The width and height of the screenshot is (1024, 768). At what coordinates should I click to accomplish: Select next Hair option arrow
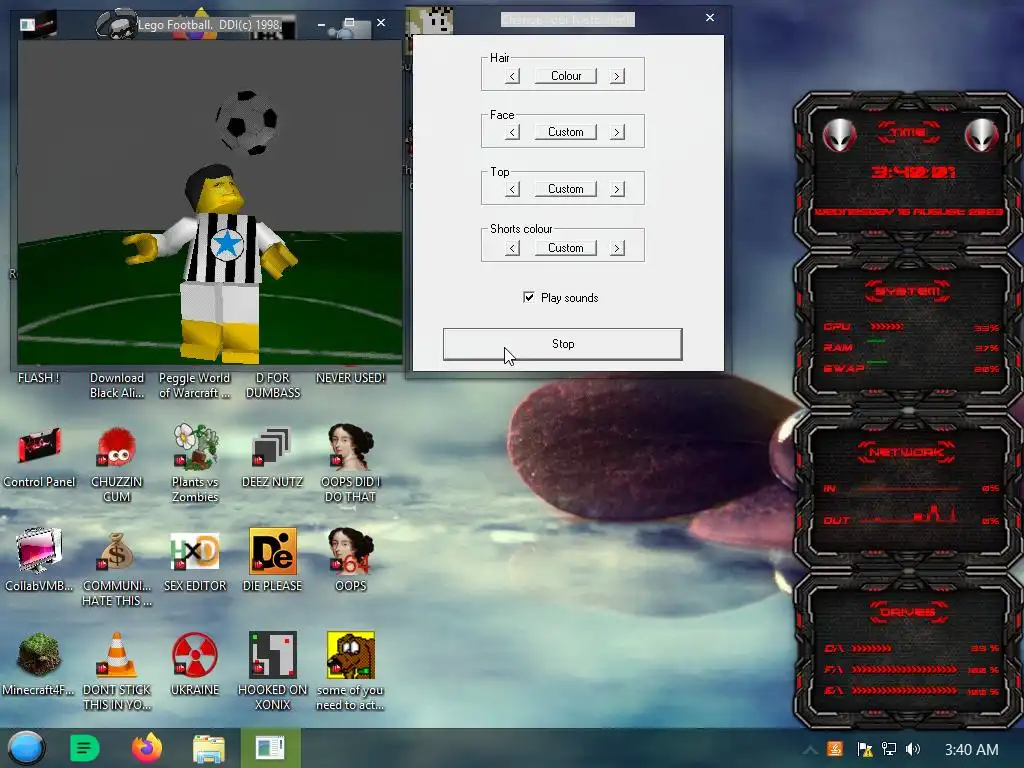click(x=617, y=76)
